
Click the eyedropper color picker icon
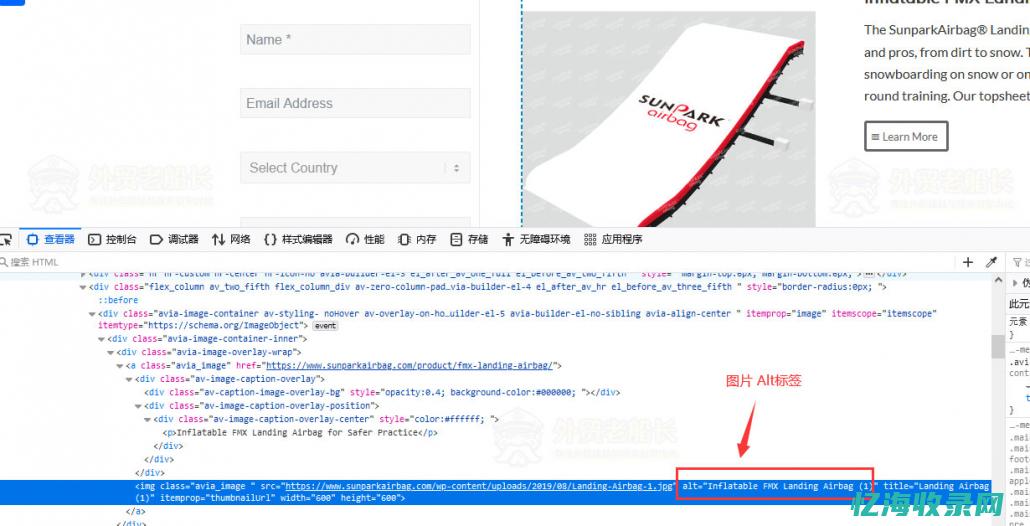tap(991, 262)
